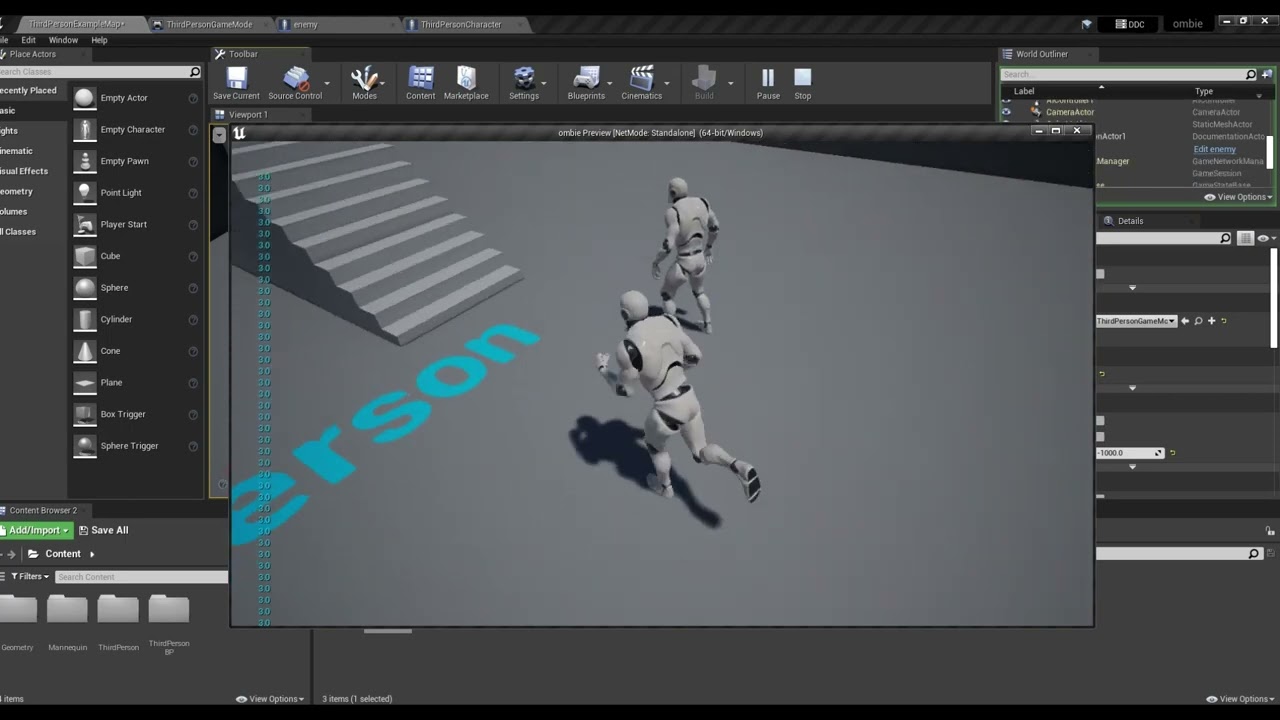
Task: Open Cinematics dropdown arrow
Action: point(666,84)
